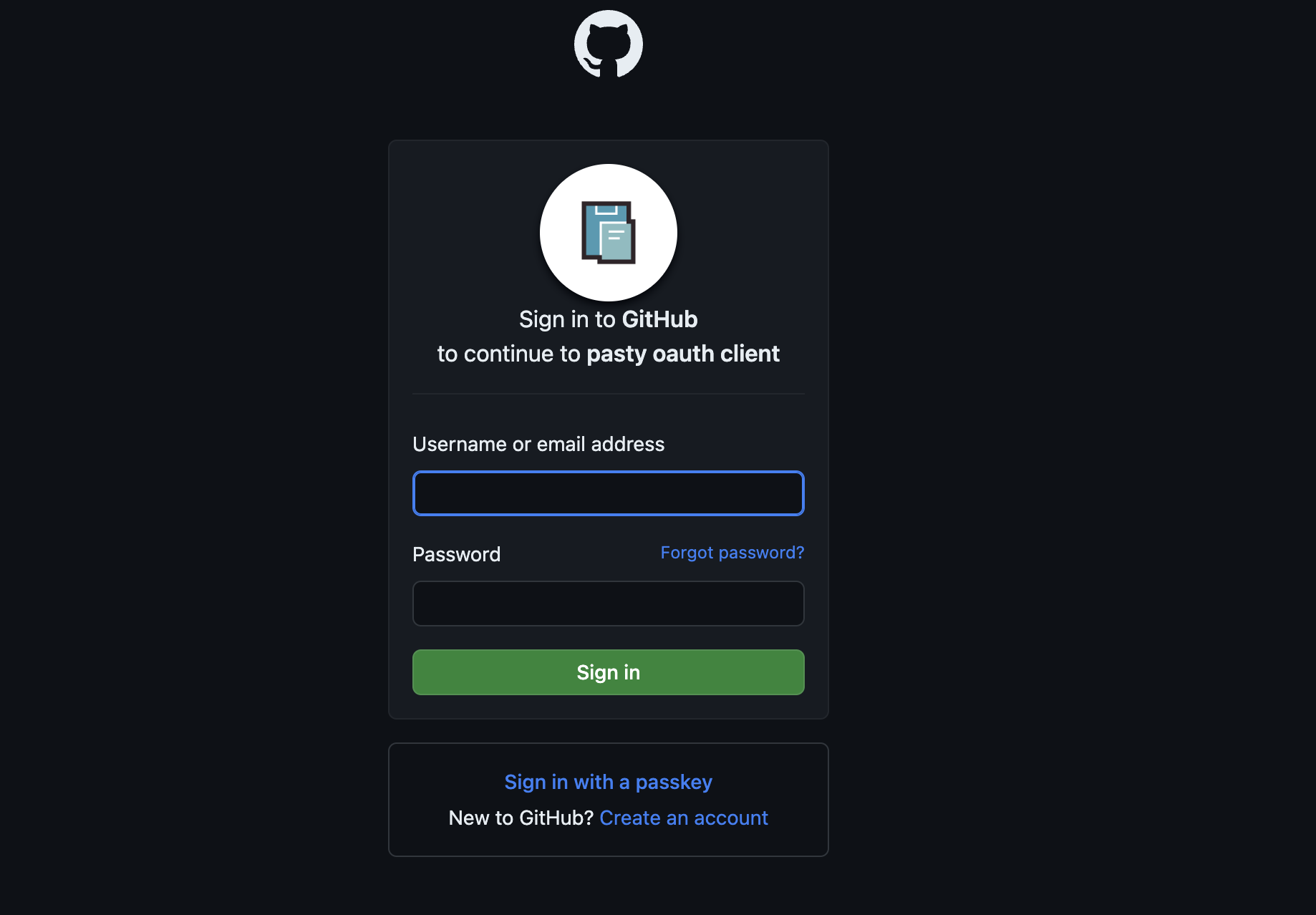Click the Forgot password link

click(732, 553)
